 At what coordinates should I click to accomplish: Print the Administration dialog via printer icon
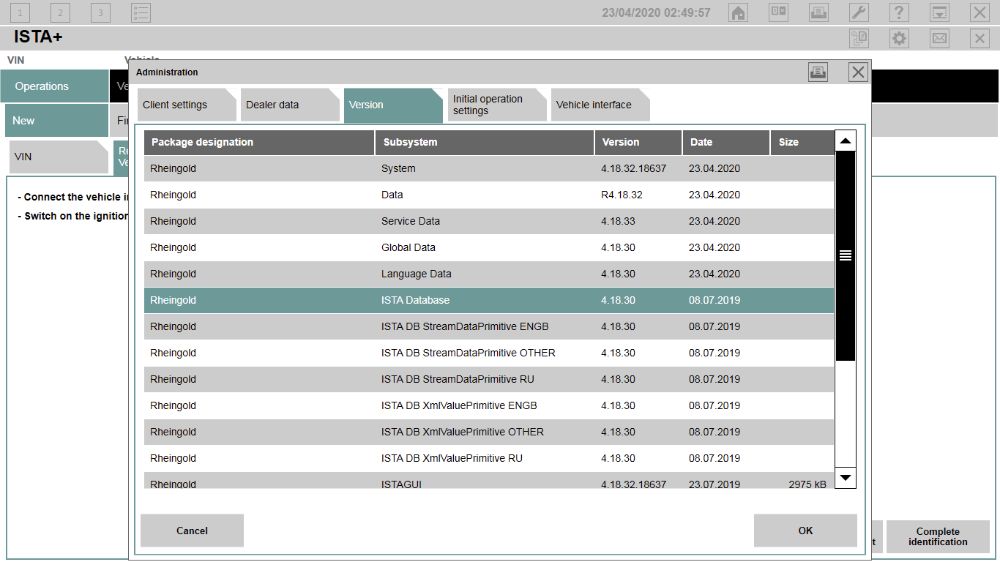click(818, 72)
